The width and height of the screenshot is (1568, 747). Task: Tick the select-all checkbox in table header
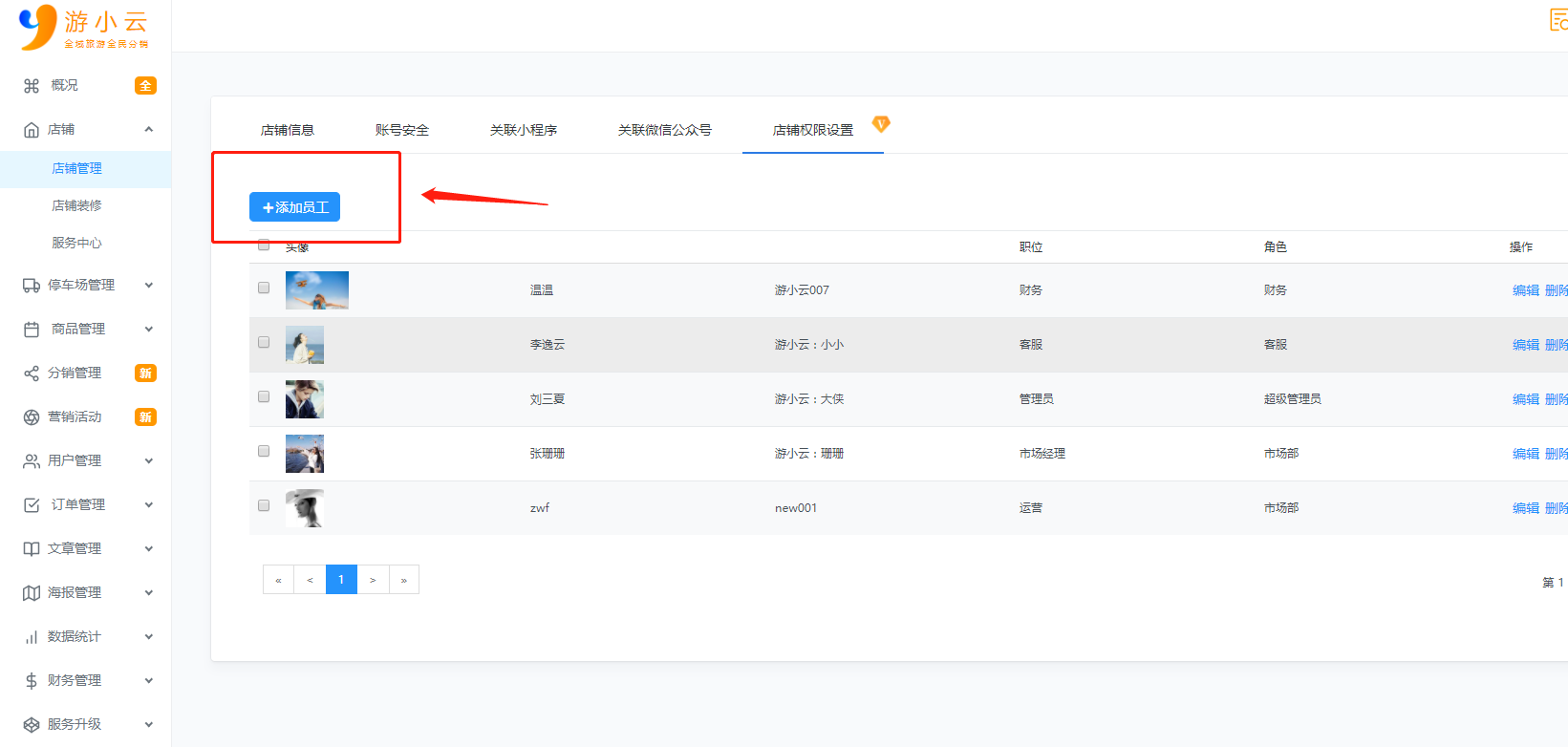[264, 245]
